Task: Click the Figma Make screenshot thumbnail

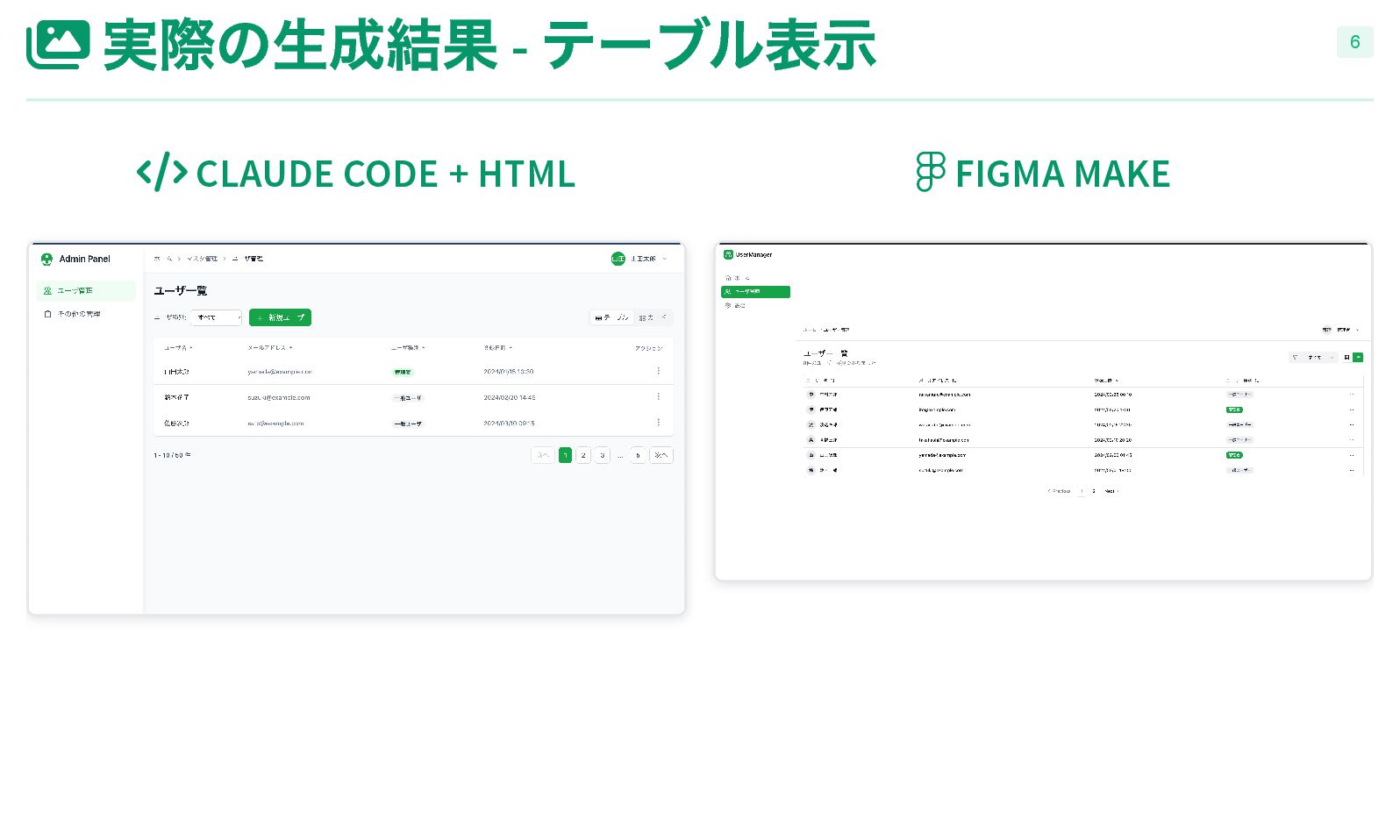Action: tap(1043, 411)
